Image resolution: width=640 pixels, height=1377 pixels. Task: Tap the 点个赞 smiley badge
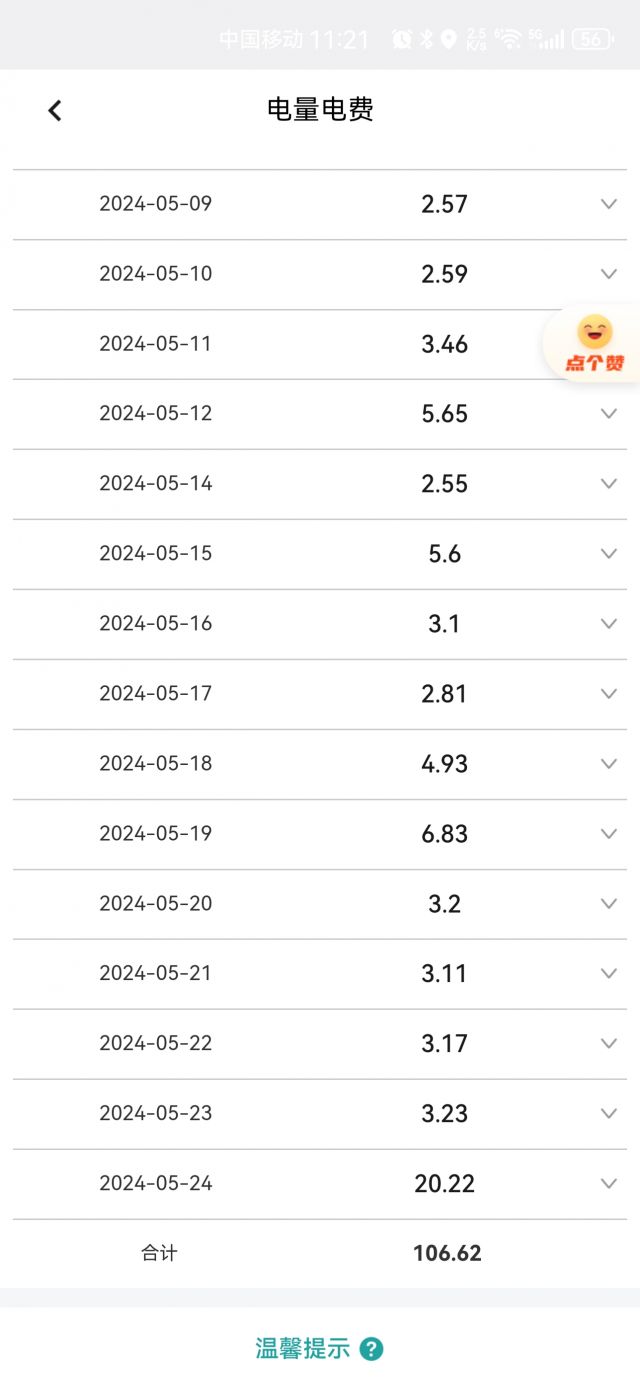click(x=594, y=343)
